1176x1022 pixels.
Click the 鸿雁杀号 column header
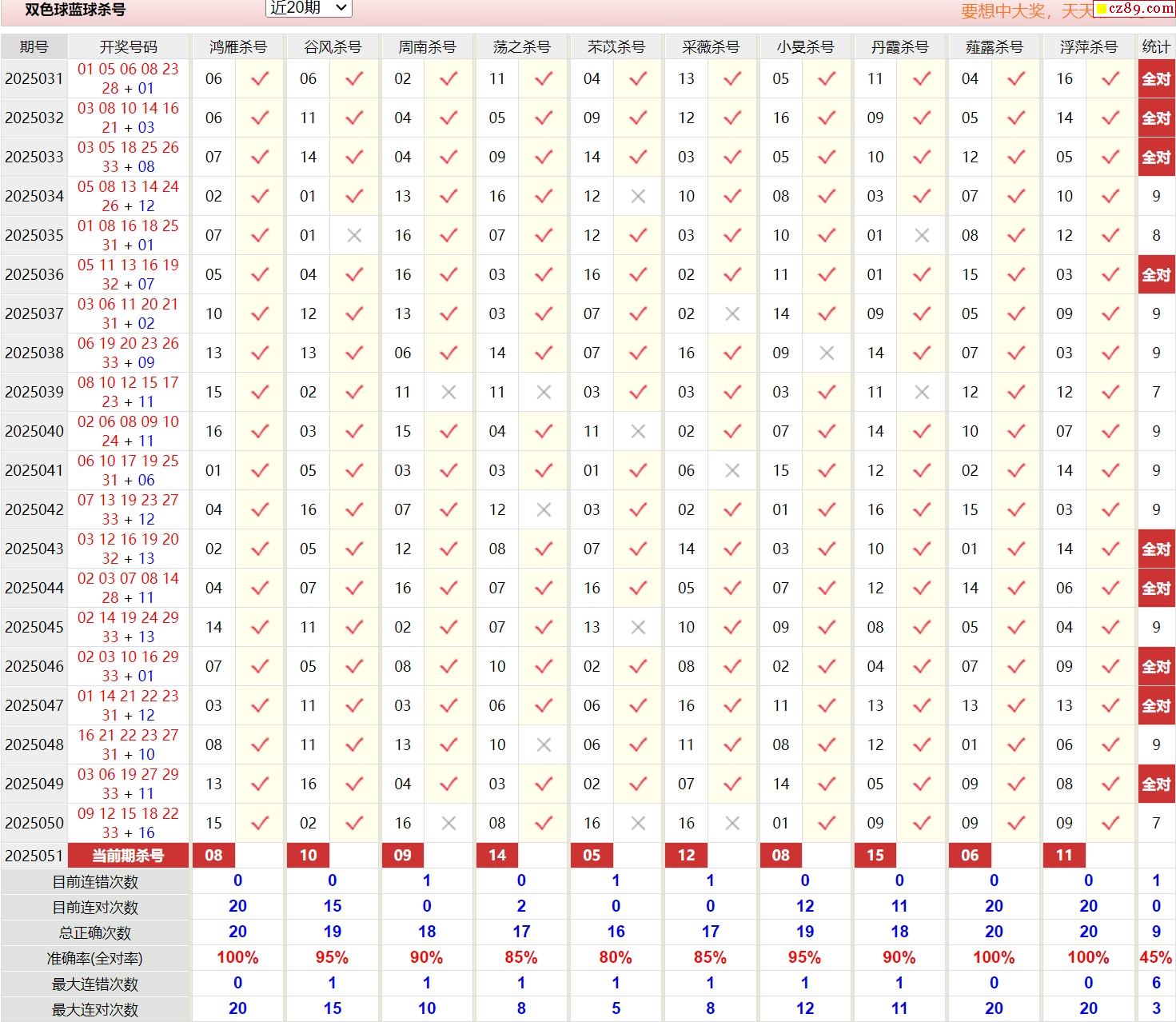237,47
